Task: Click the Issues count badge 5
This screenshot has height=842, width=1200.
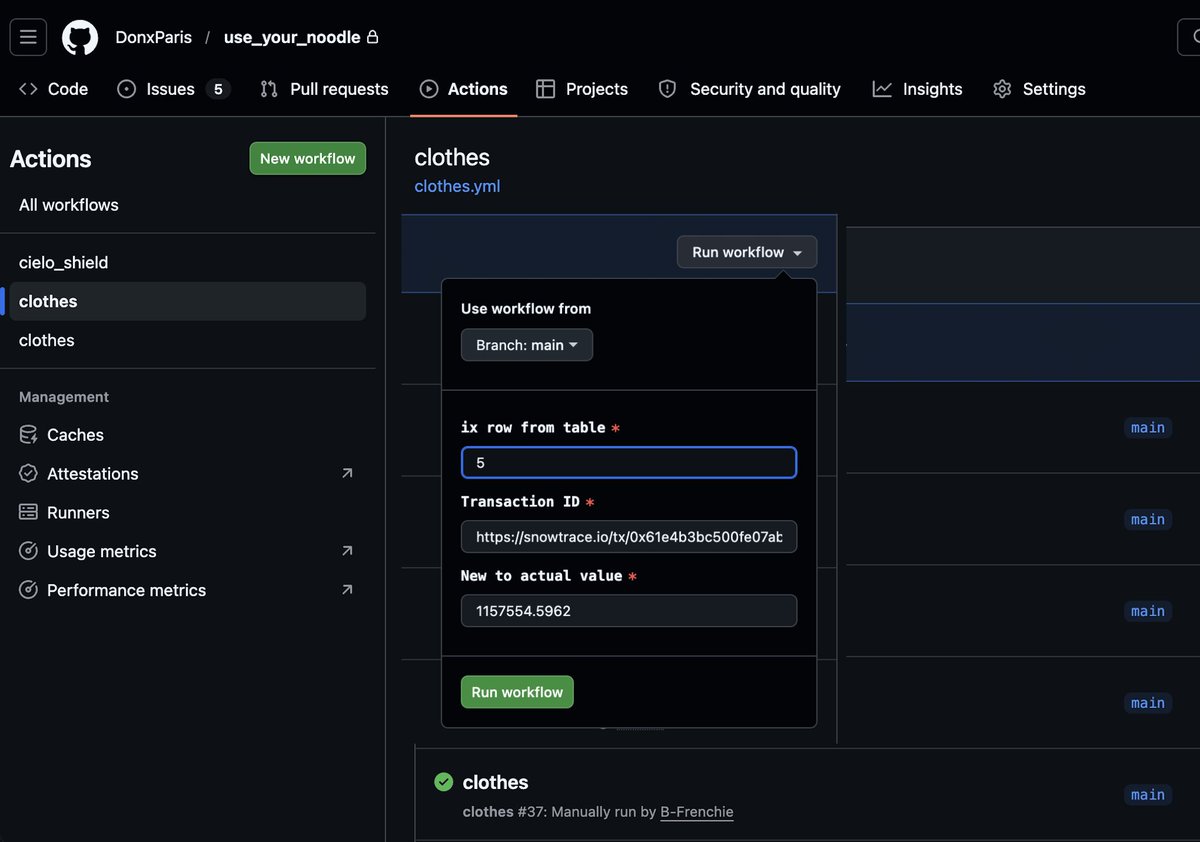Action: [x=218, y=89]
